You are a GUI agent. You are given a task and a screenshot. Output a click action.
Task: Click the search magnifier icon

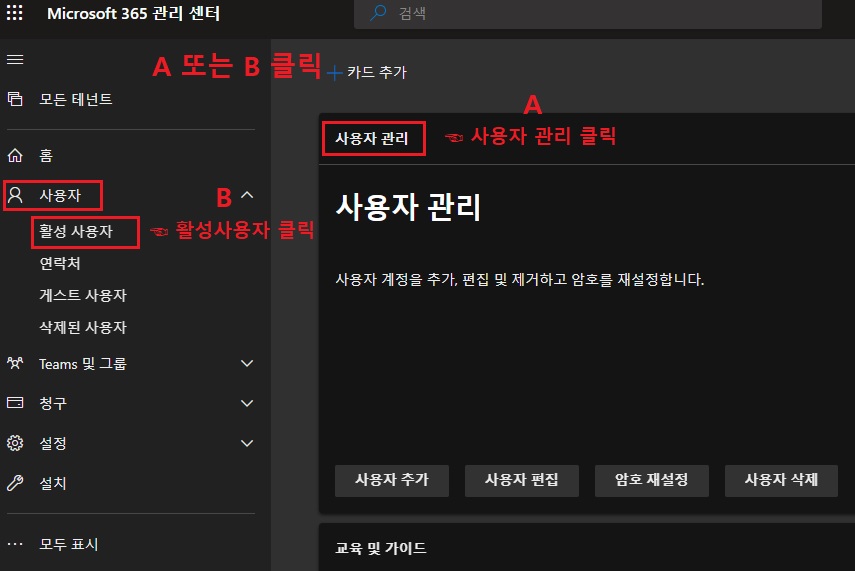coord(378,13)
